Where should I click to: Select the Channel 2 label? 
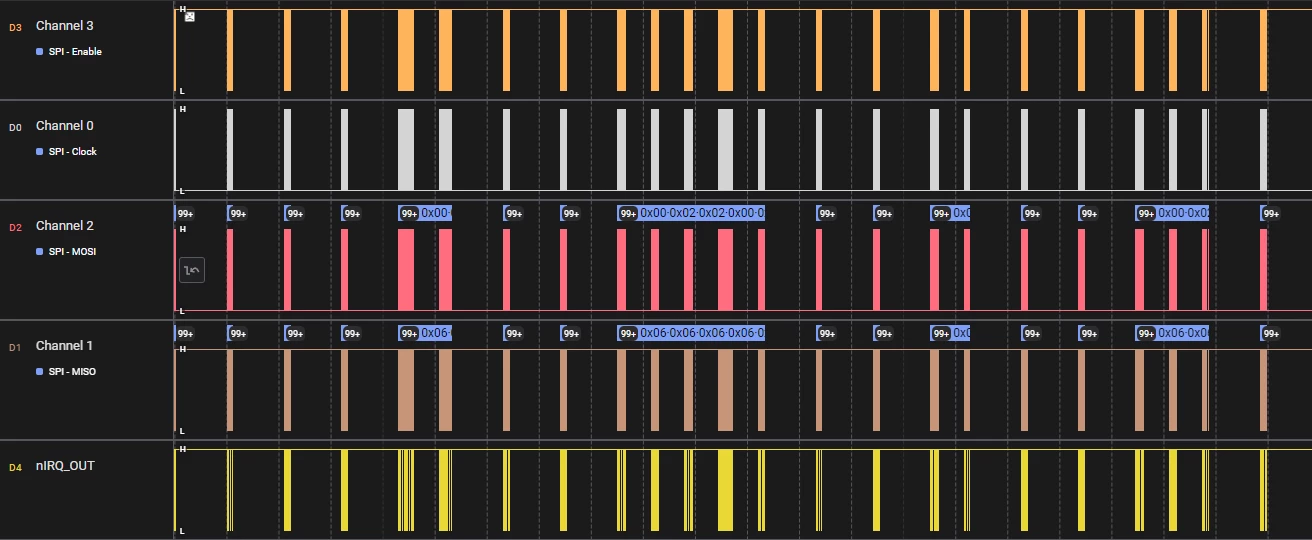(x=65, y=226)
